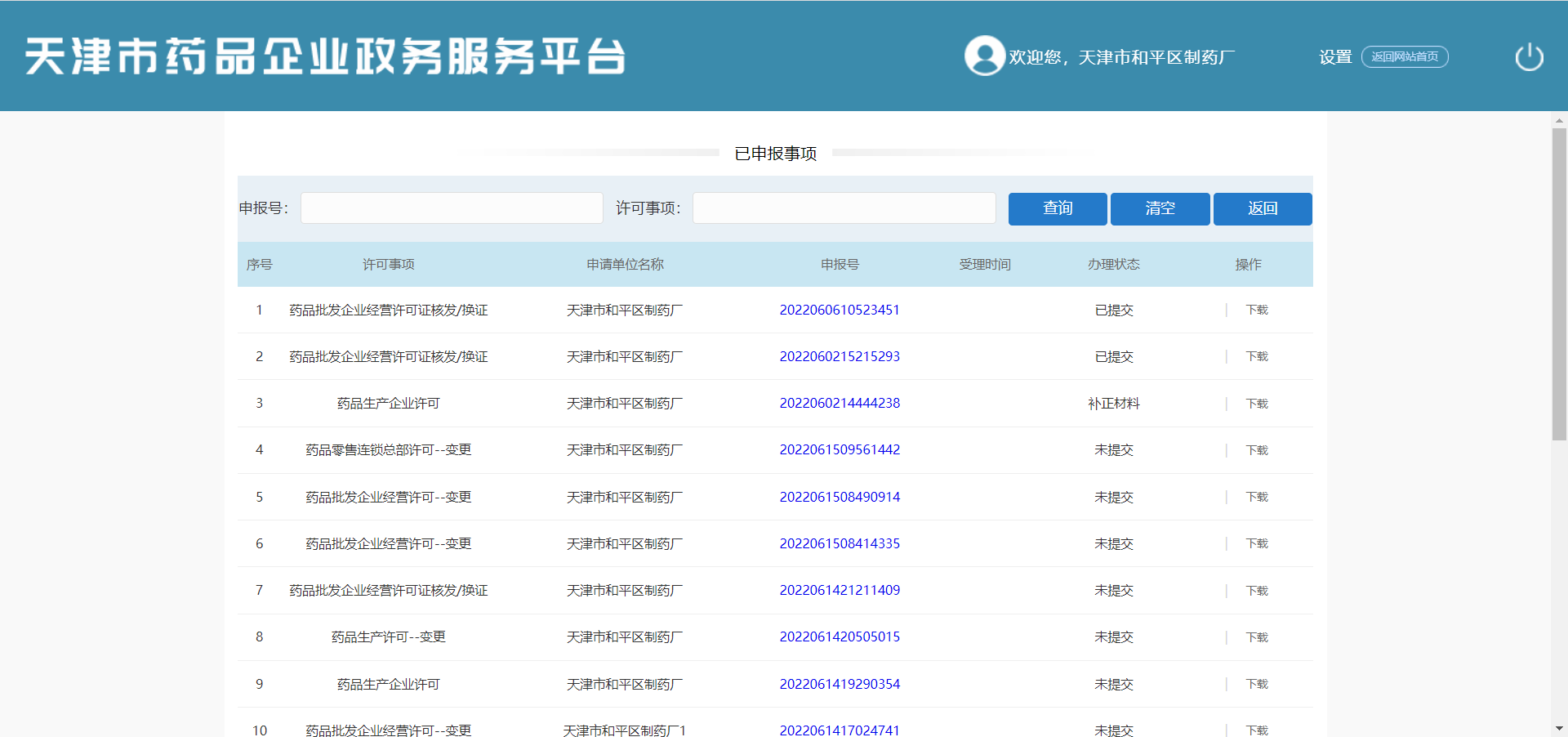Screen dimensions: 1568x737
Task: Click the scrollbar down arrow
Action: pyautogui.click(x=1559, y=728)
